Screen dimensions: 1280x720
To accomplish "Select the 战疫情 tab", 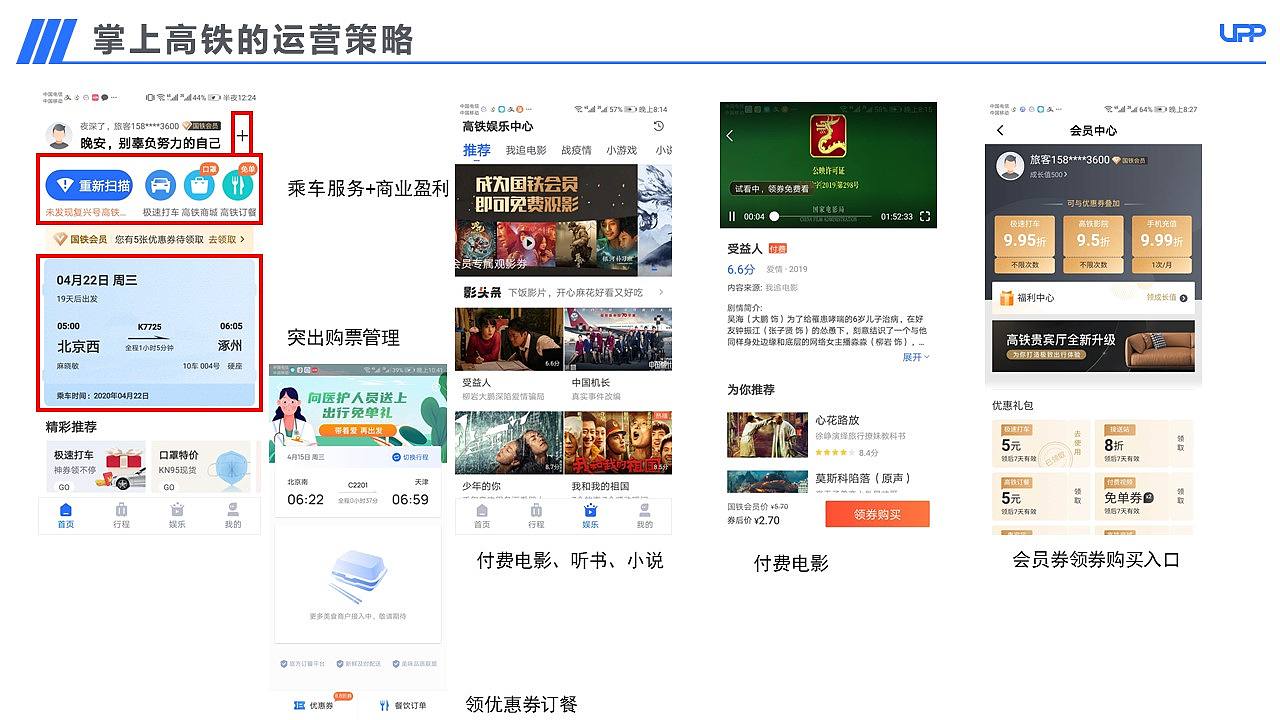I will tap(576, 150).
